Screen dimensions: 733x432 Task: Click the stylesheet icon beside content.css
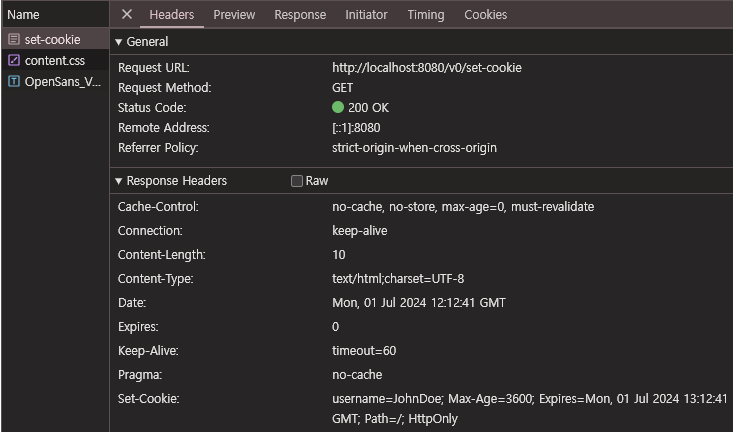pyautogui.click(x=14, y=60)
